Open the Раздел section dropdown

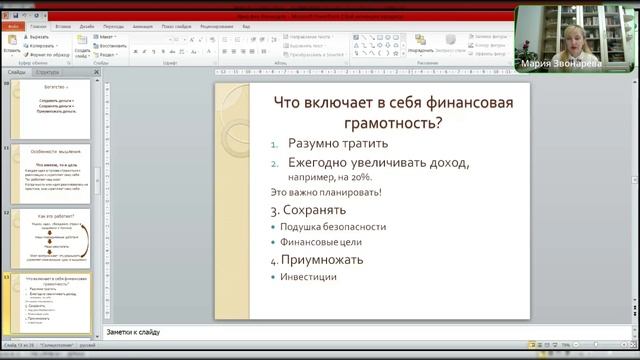[x=106, y=55]
